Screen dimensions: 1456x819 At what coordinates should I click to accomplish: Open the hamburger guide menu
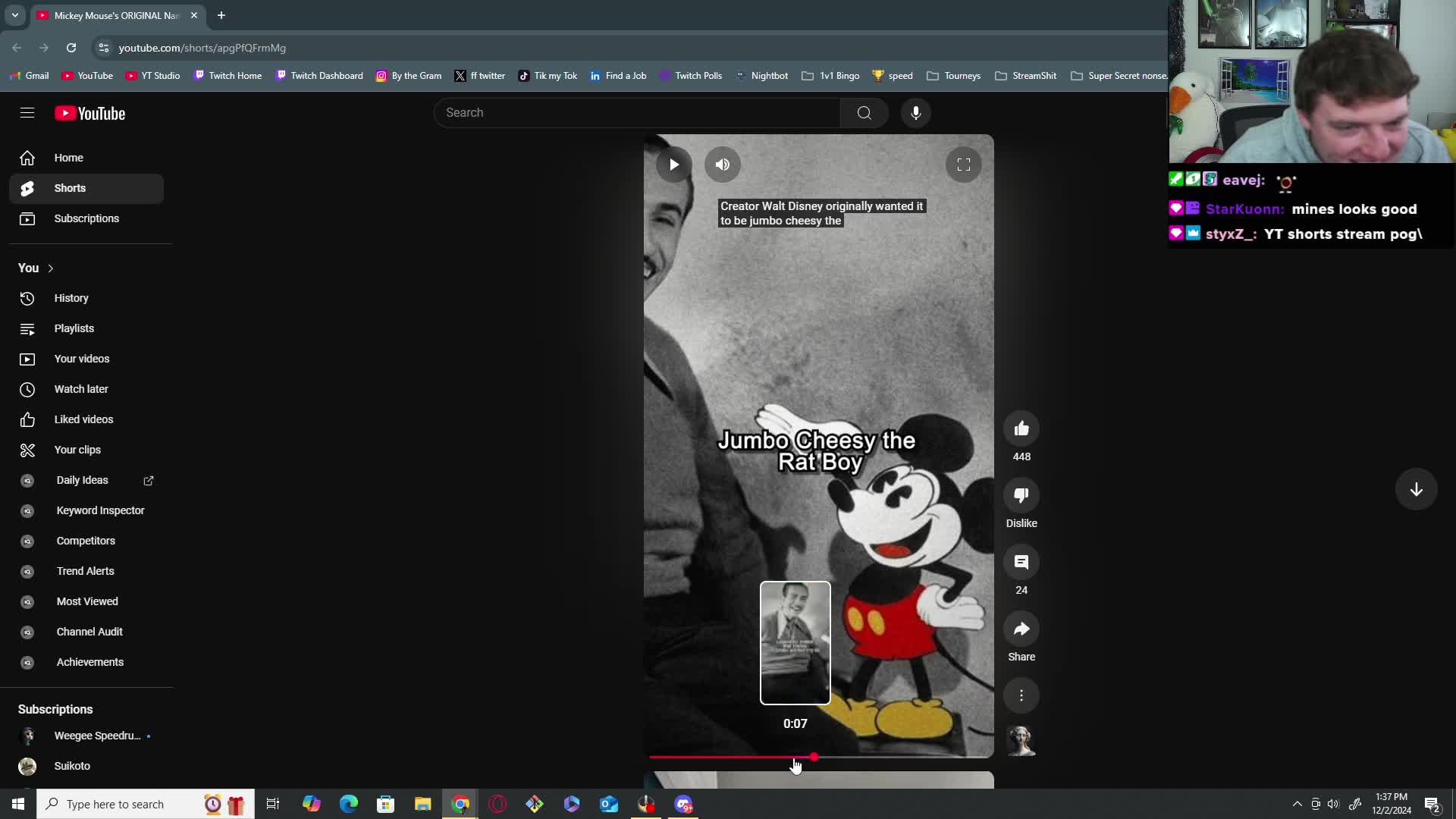pos(27,113)
